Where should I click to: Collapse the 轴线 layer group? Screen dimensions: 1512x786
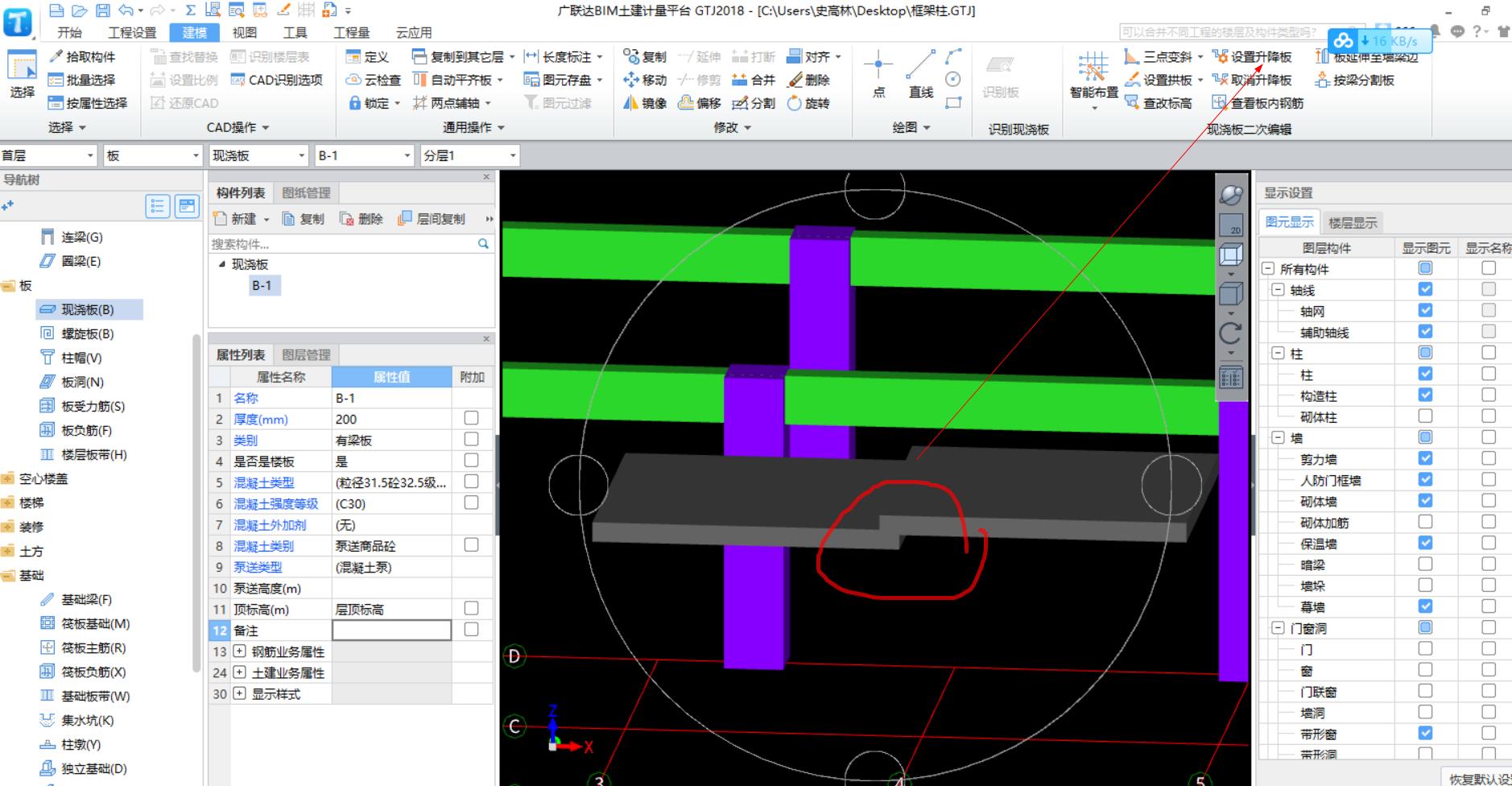click(x=1279, y=289)
